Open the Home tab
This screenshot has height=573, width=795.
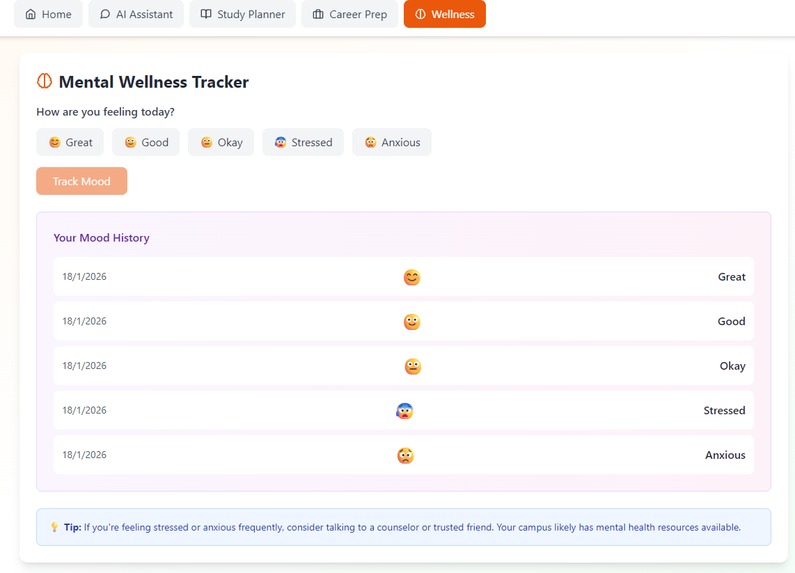pyautogui.click(x=48, y=14)
